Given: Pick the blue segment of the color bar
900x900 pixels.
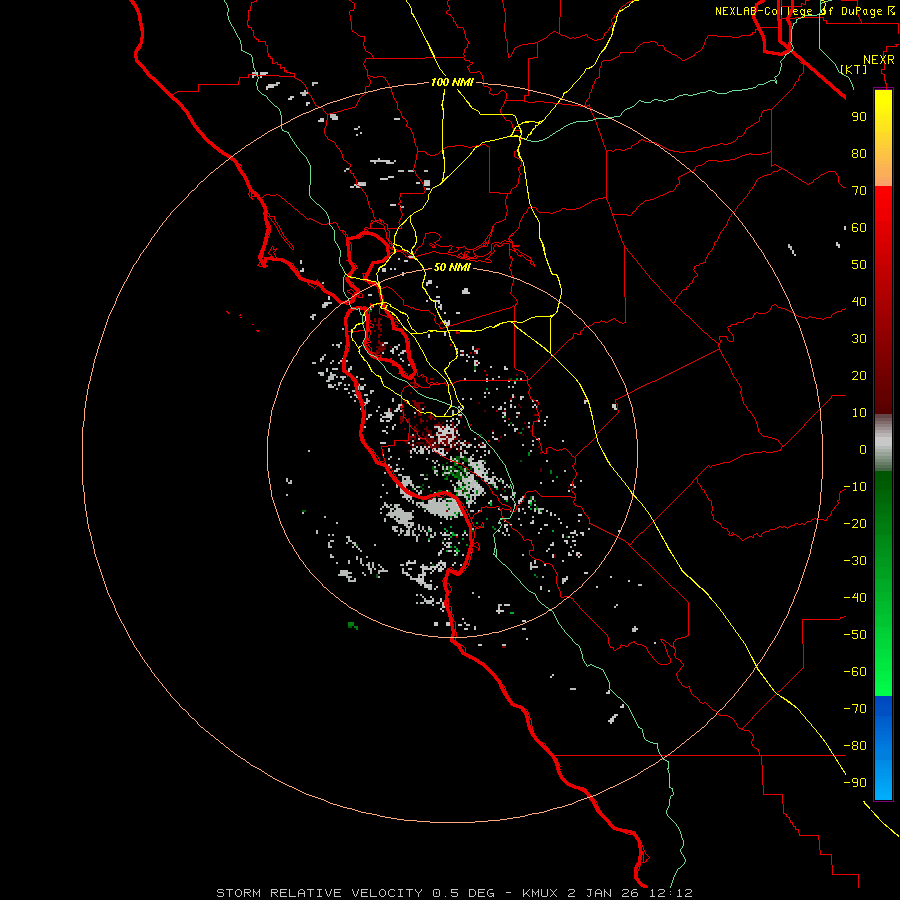Looking at the screenshot, I should pyautogui.click(x=883, y=748).
